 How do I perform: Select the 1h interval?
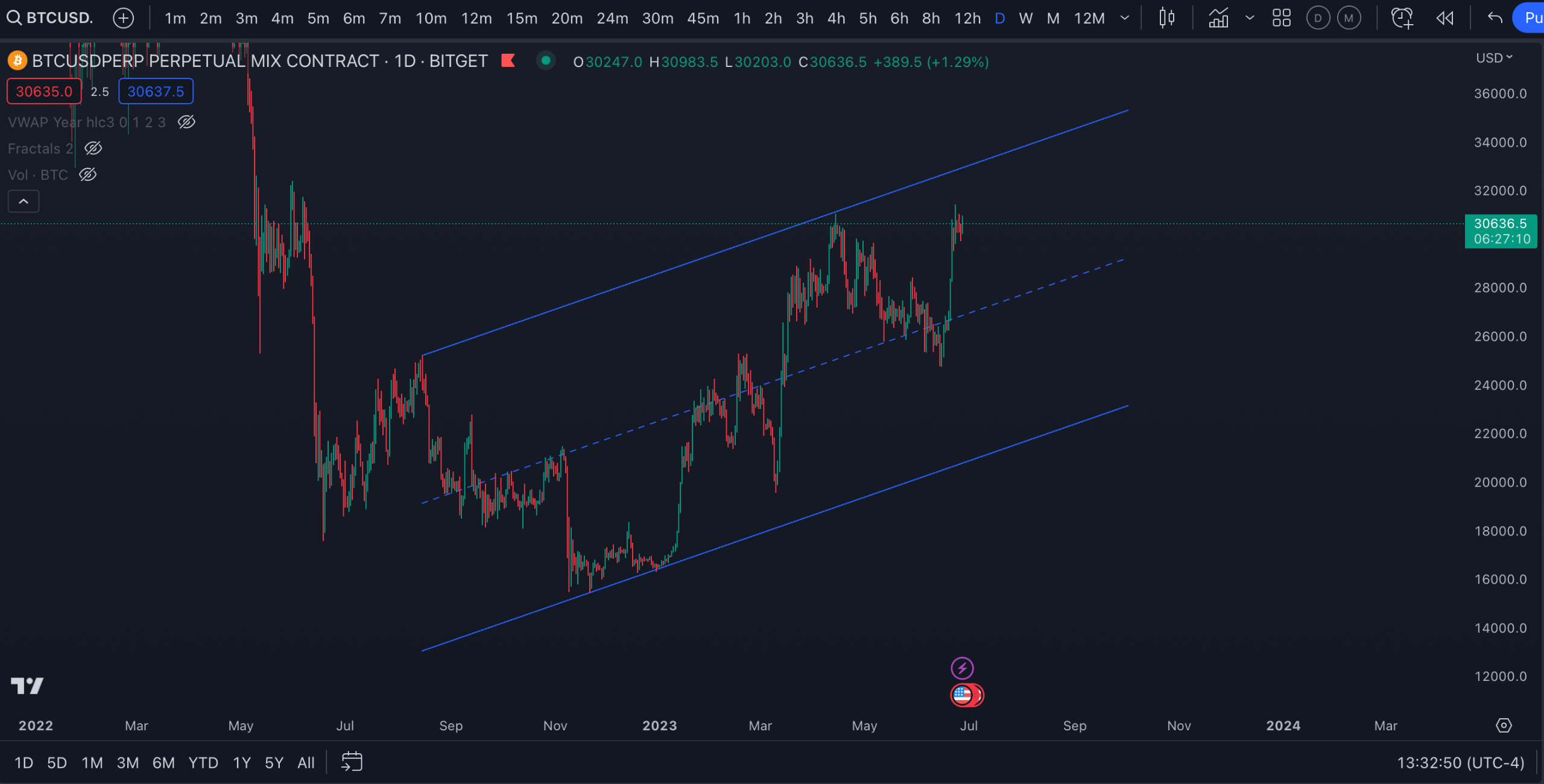[x=741, y=18]
